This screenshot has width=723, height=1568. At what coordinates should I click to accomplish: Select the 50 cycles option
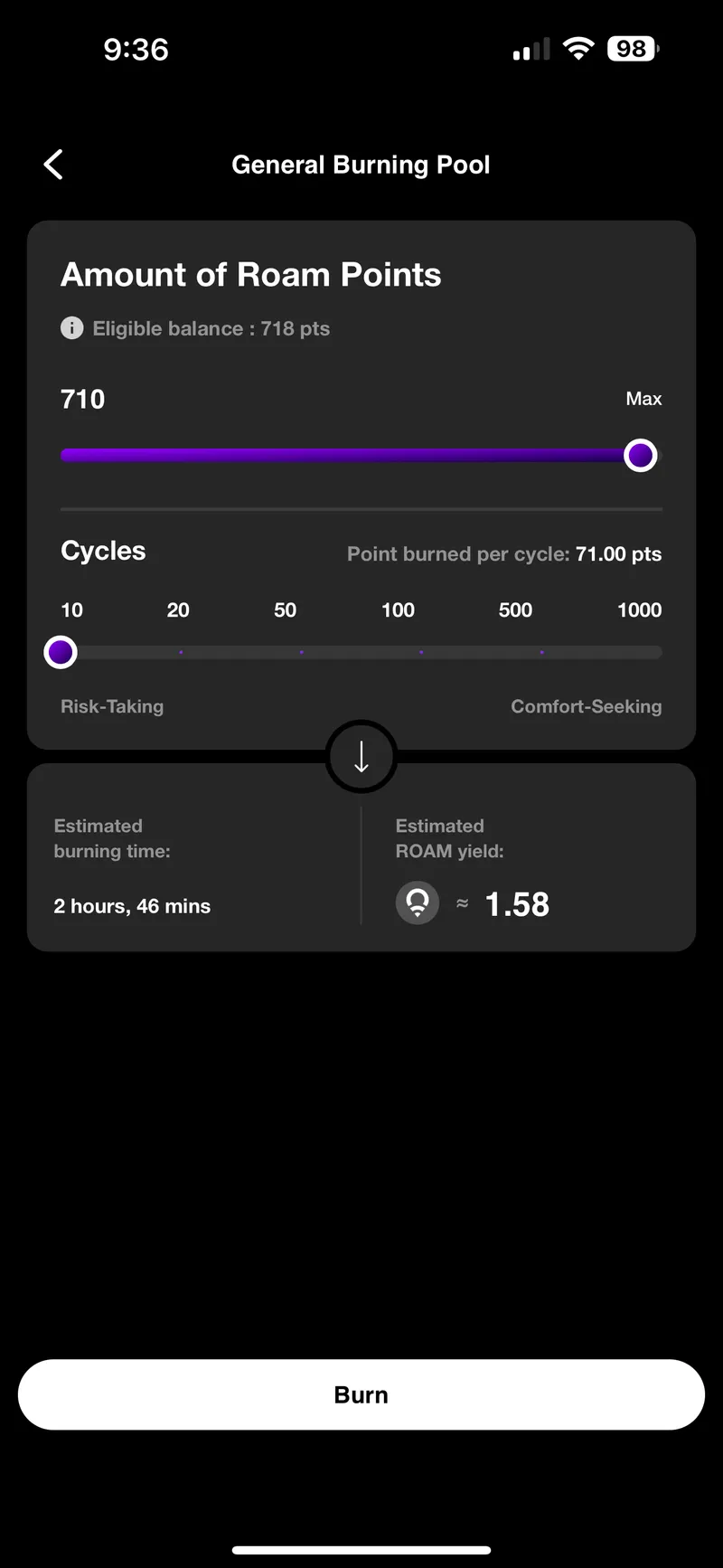coord(301,652)
